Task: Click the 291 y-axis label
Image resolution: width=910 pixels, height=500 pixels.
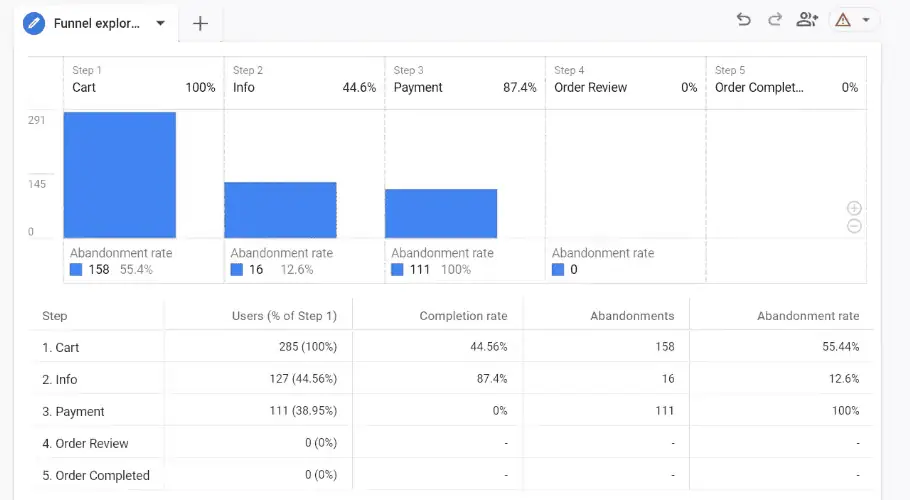Action: pyautogui.click(x=37, y=120)
